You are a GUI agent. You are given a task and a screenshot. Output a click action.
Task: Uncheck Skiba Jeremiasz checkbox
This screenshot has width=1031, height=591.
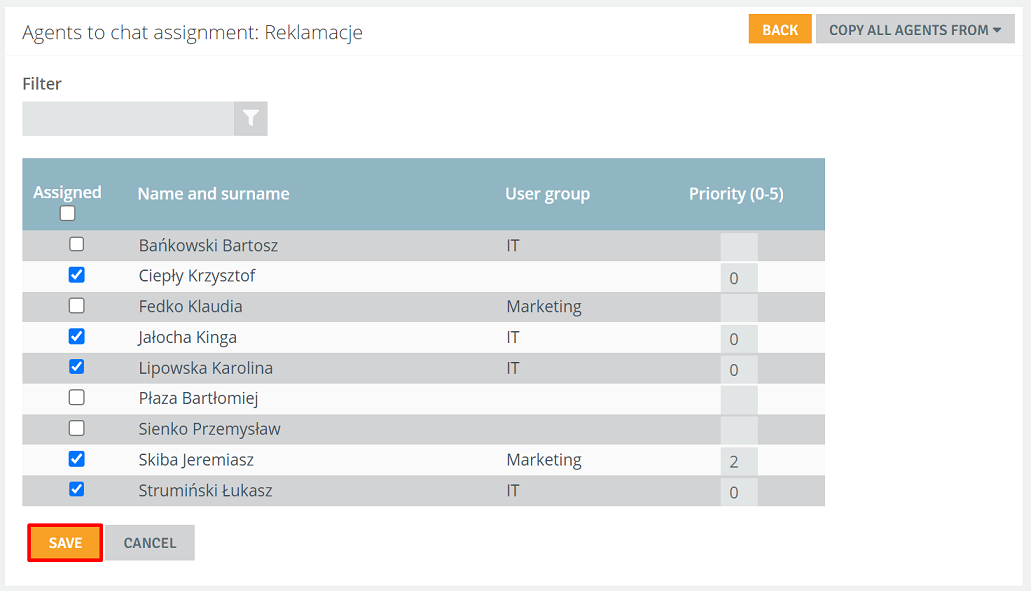coord(76,459)
